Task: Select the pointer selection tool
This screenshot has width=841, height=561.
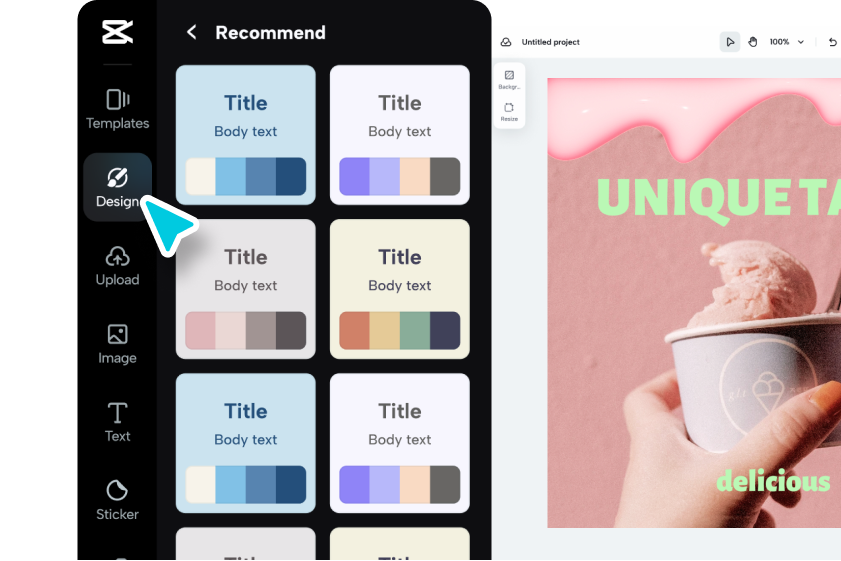Action: coord(729,42)
